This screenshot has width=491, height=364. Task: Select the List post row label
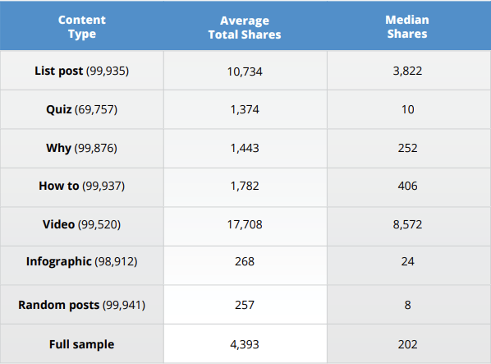(82, 71)
